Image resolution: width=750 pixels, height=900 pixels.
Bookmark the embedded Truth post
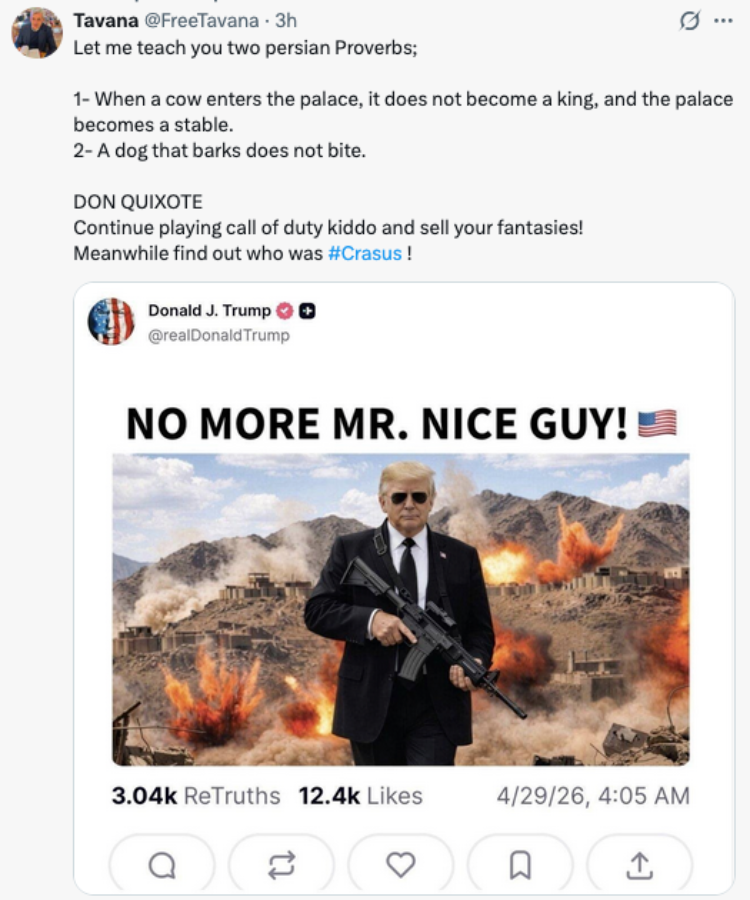tap(520, 864)
